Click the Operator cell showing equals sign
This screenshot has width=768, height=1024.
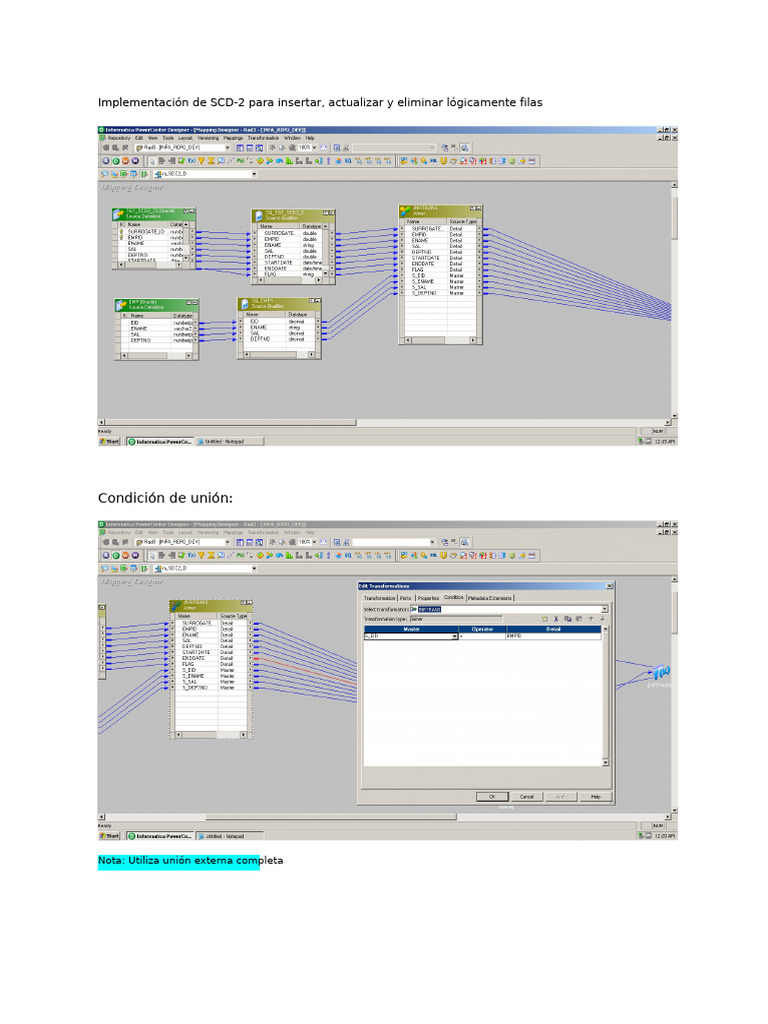[482, 635]
